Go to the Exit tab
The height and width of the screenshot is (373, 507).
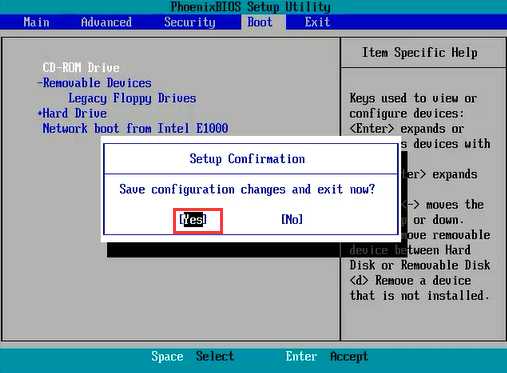pos(317,22)
